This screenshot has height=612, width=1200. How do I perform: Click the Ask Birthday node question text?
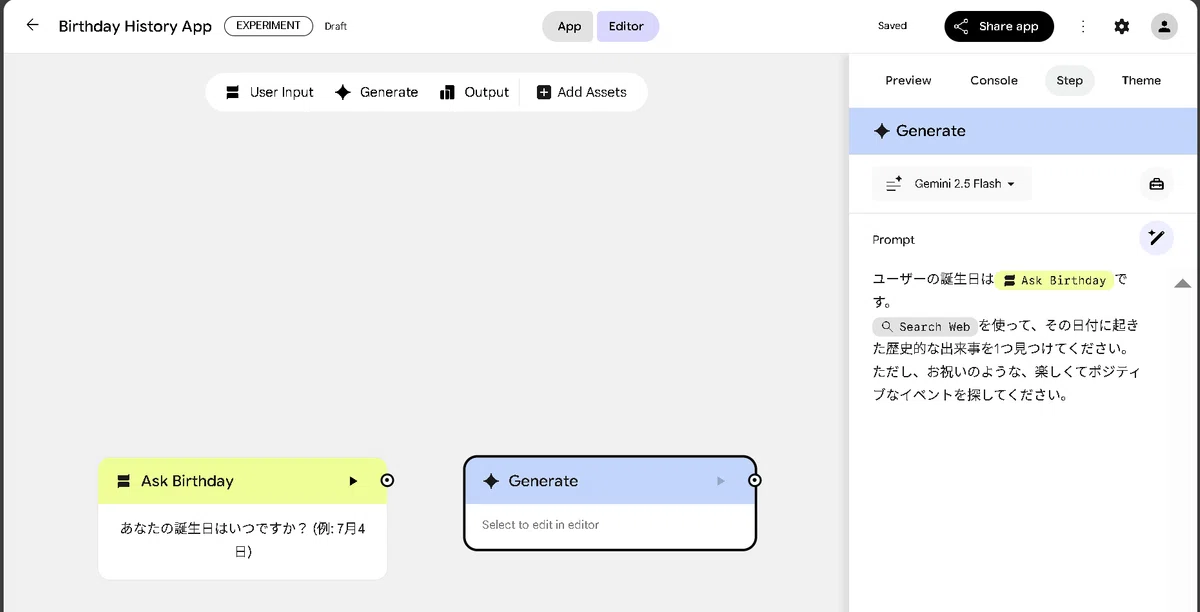click(x=242, y=539)
